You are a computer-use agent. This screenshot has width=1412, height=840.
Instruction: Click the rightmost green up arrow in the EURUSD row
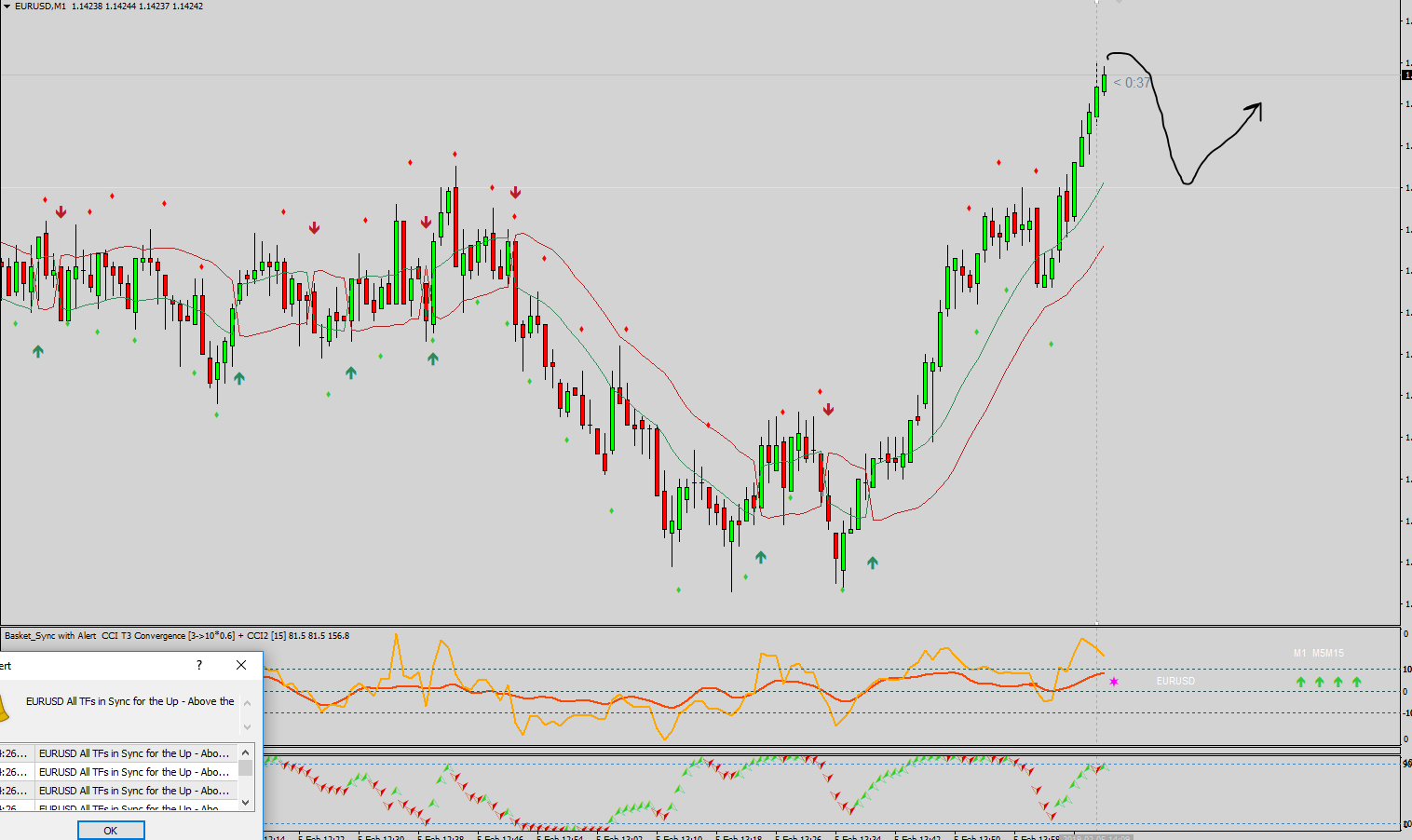point(1356,682)
